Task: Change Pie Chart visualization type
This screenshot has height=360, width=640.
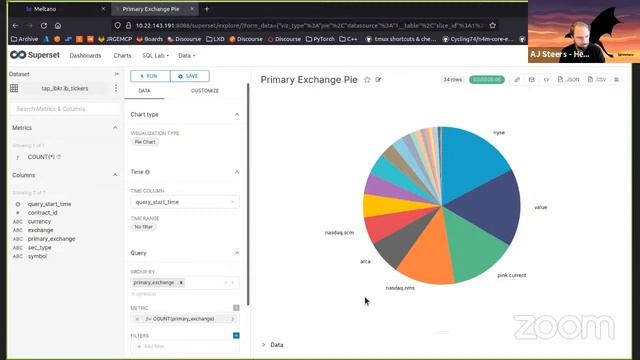Action: [145, 142]
